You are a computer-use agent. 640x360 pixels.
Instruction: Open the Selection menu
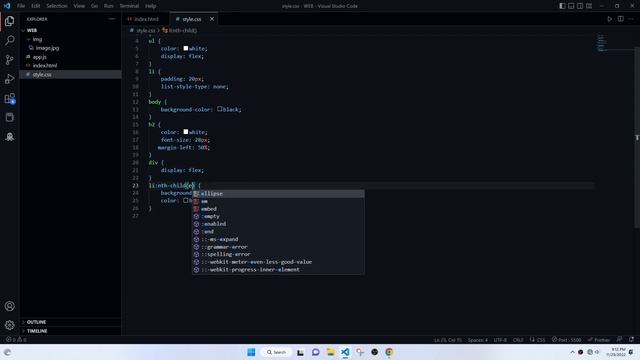[x=57, y=6]
